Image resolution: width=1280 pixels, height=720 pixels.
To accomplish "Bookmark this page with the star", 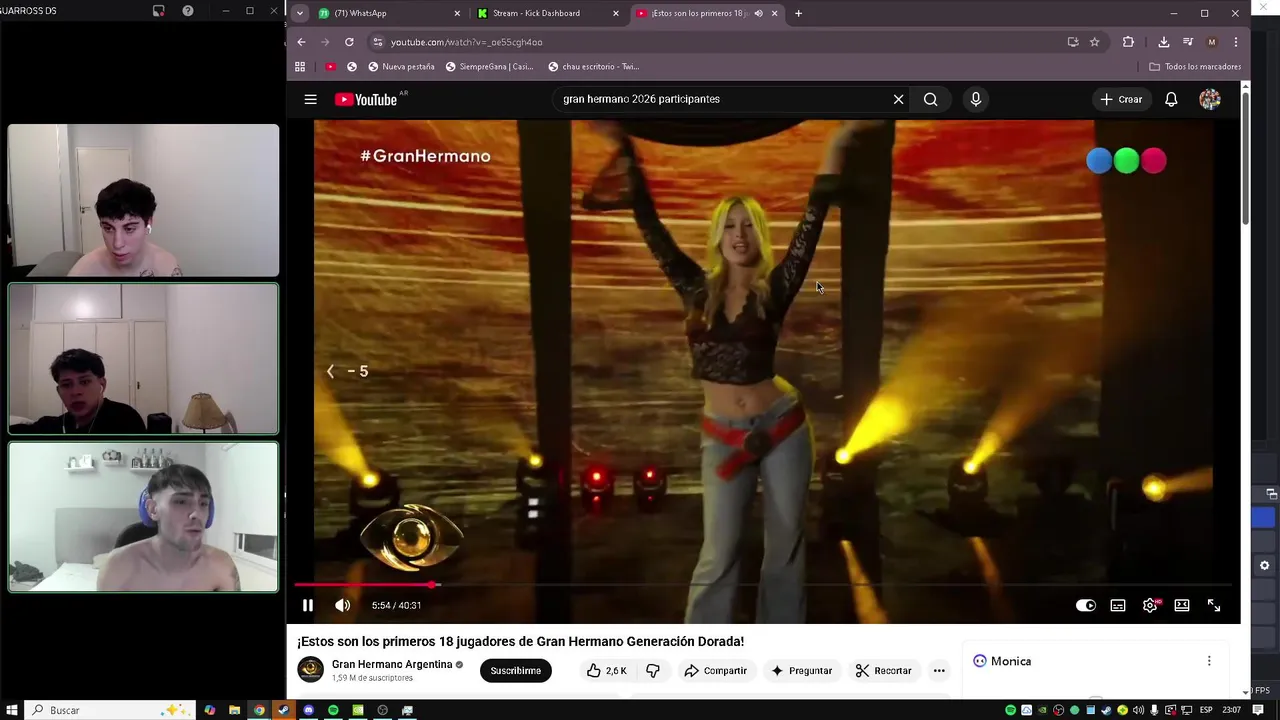I will coord(1095,42).
